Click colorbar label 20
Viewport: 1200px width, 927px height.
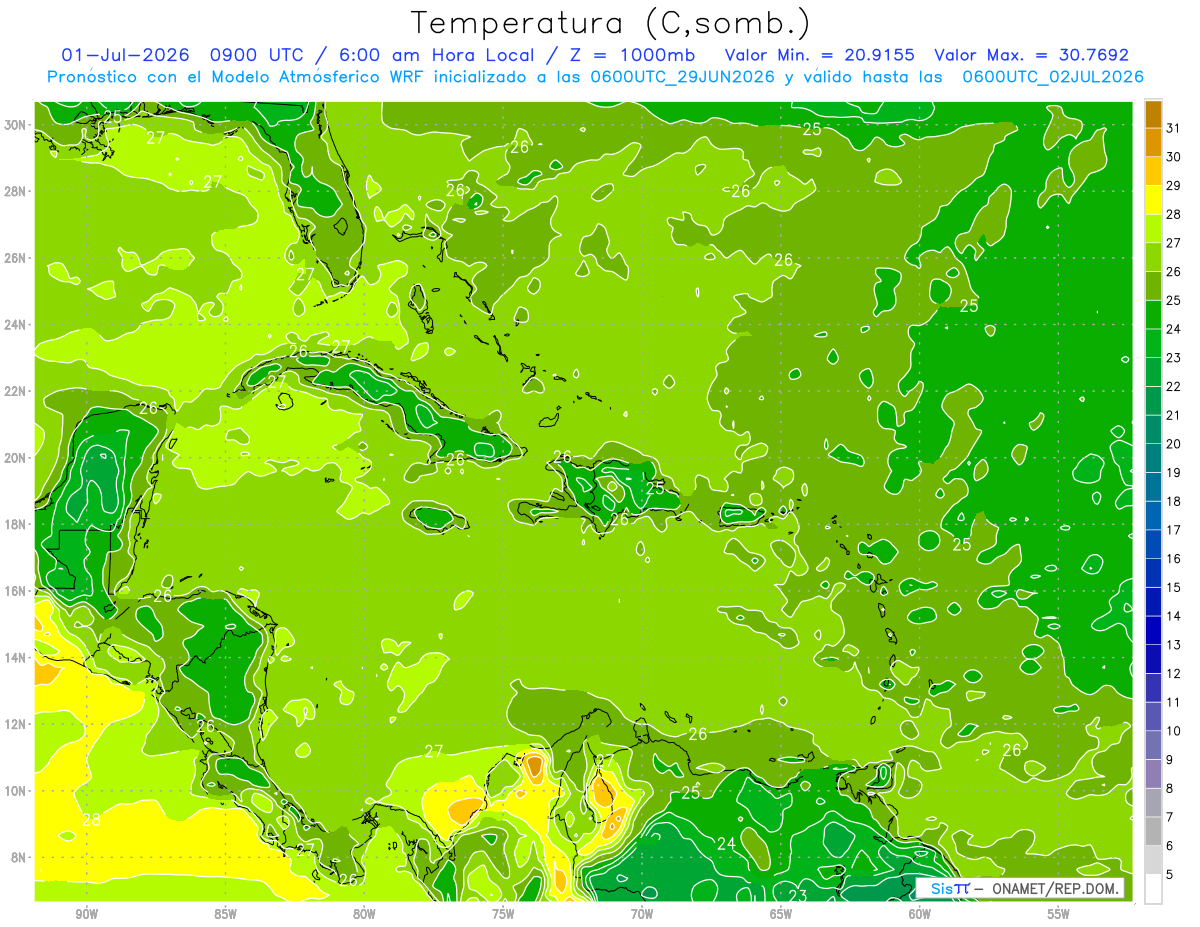click(x=1174, y=443)
